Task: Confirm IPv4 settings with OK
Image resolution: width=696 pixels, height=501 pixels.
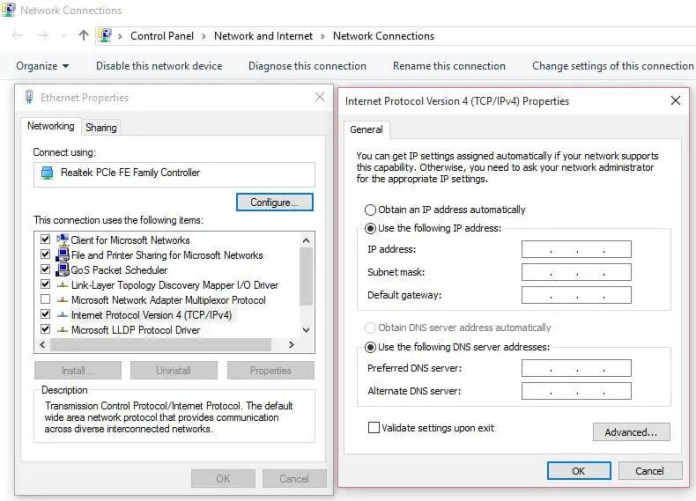Action: point(579,471)
